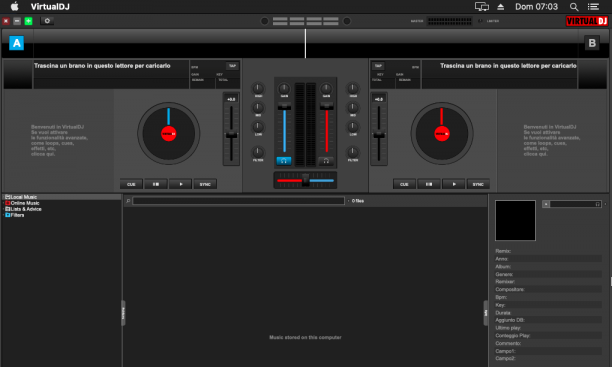
Task: Turn the right deck HIGH EQ knob
Action: point(353,88)
